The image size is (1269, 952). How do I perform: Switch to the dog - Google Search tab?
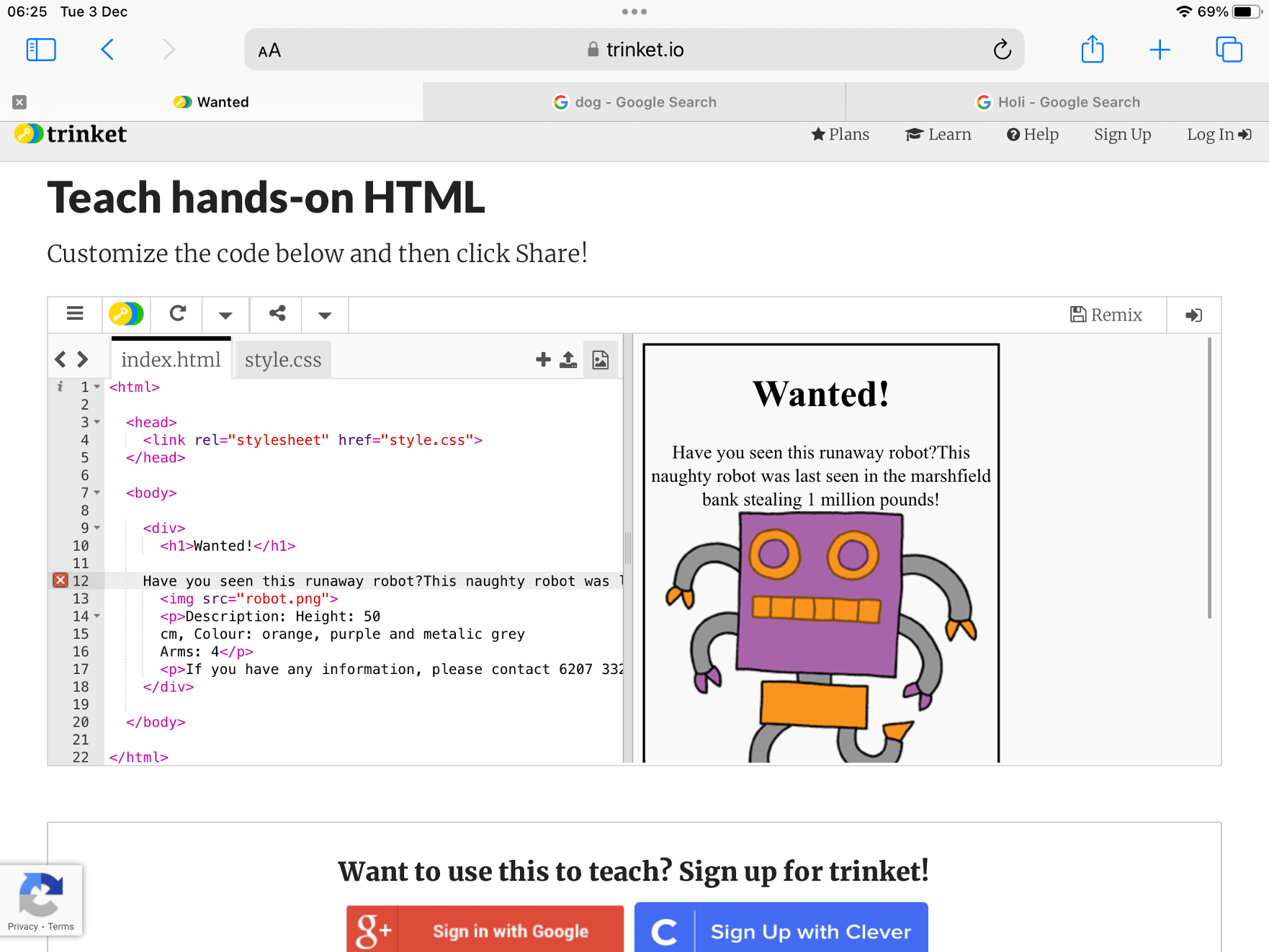(x=634, y=102)
